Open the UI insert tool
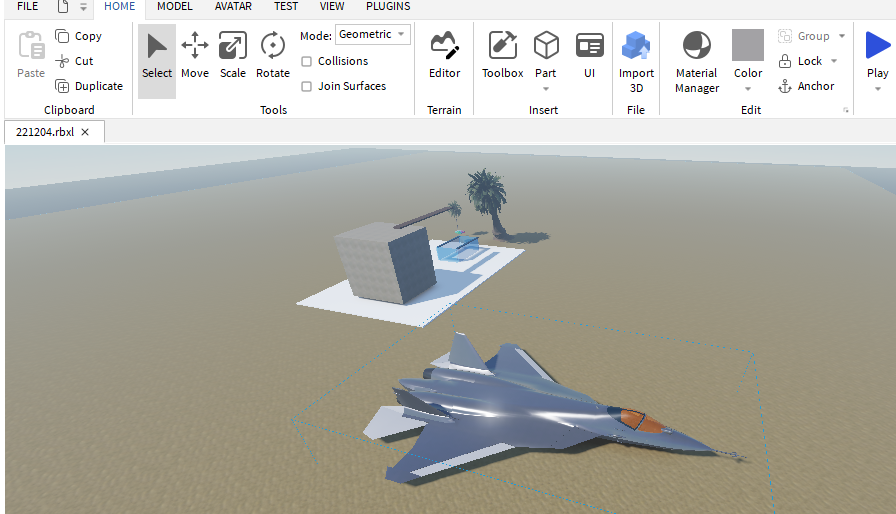 [x=590, y=55]
